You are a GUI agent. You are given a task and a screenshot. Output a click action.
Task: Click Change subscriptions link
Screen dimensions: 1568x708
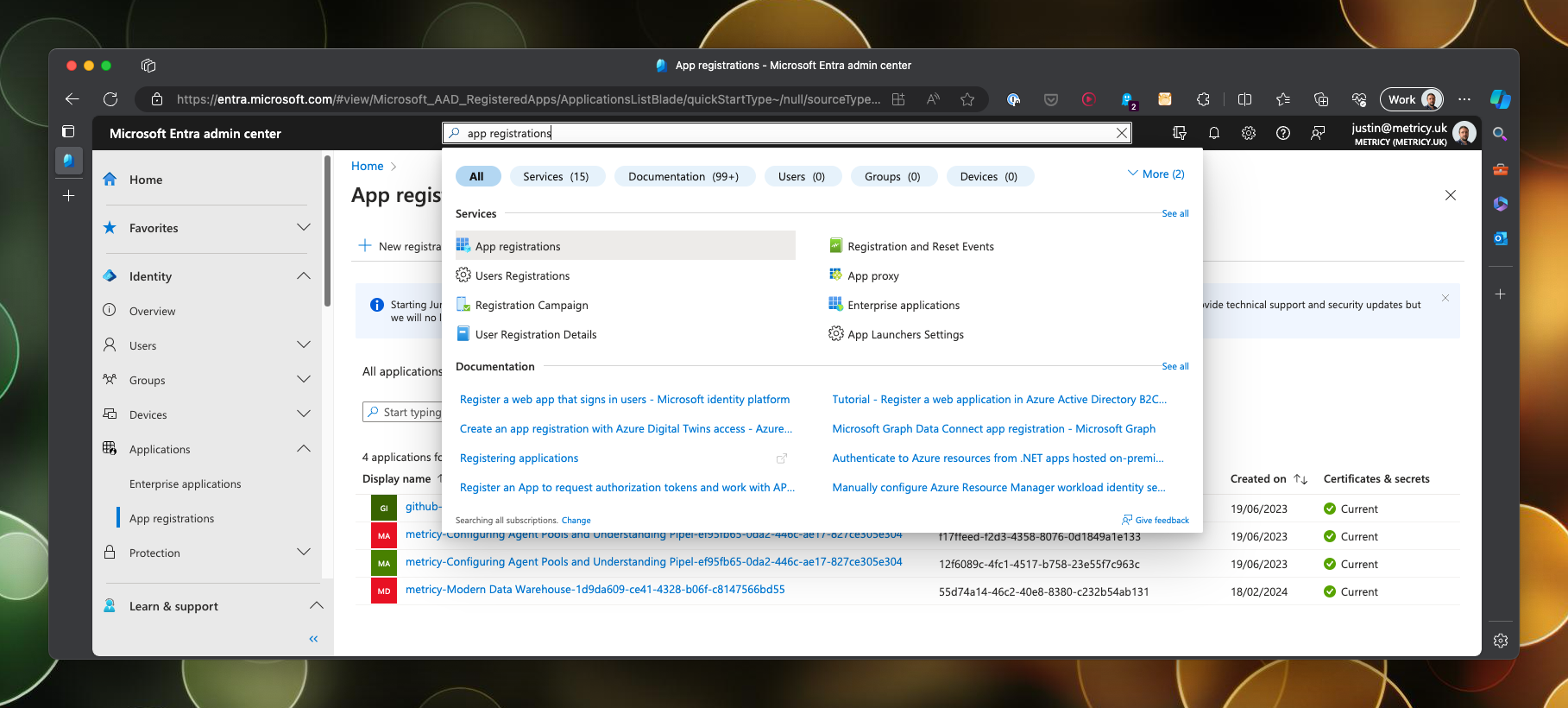[x=576, y=521]
